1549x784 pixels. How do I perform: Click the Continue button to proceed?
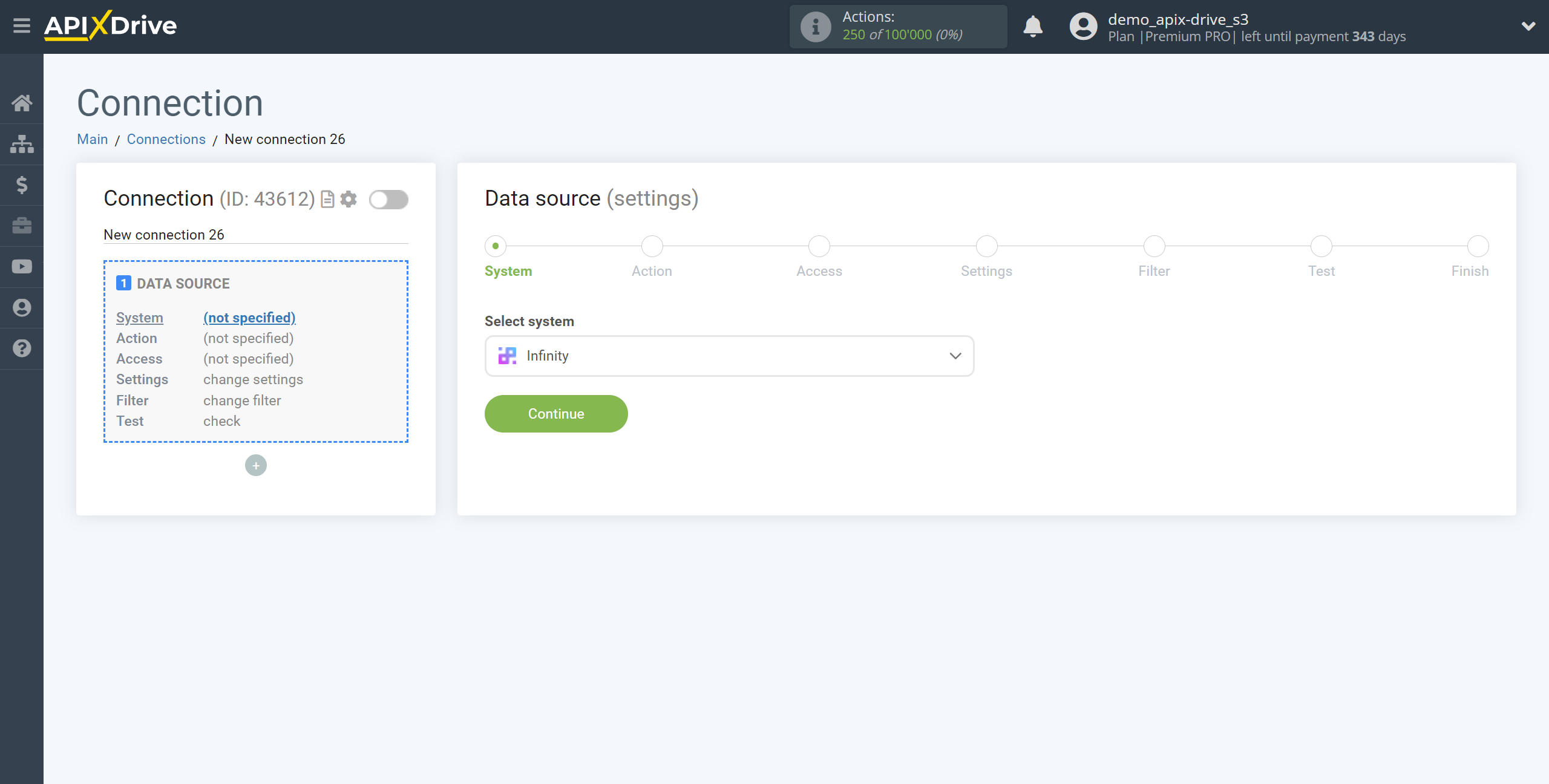[x=556, y=414]
